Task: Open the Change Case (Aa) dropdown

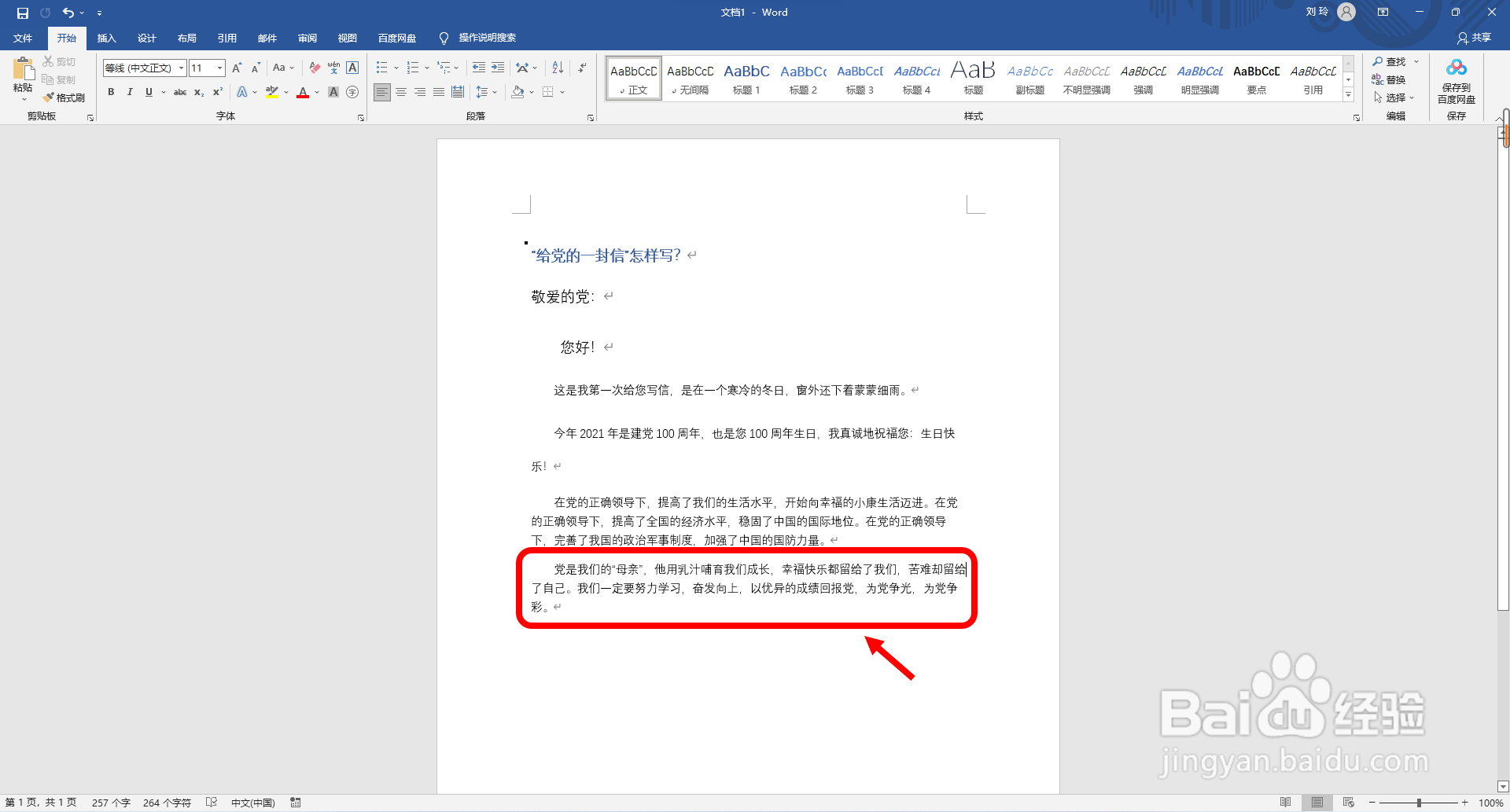Action: pos(283,68)
